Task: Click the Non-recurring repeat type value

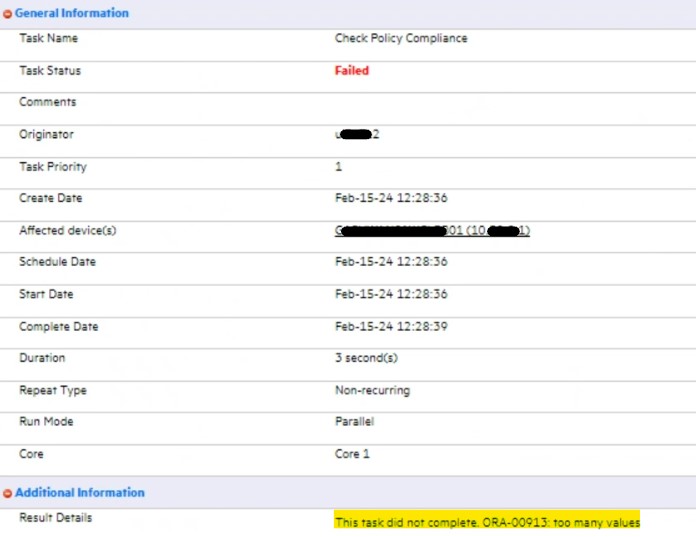Action: [372, 390]
